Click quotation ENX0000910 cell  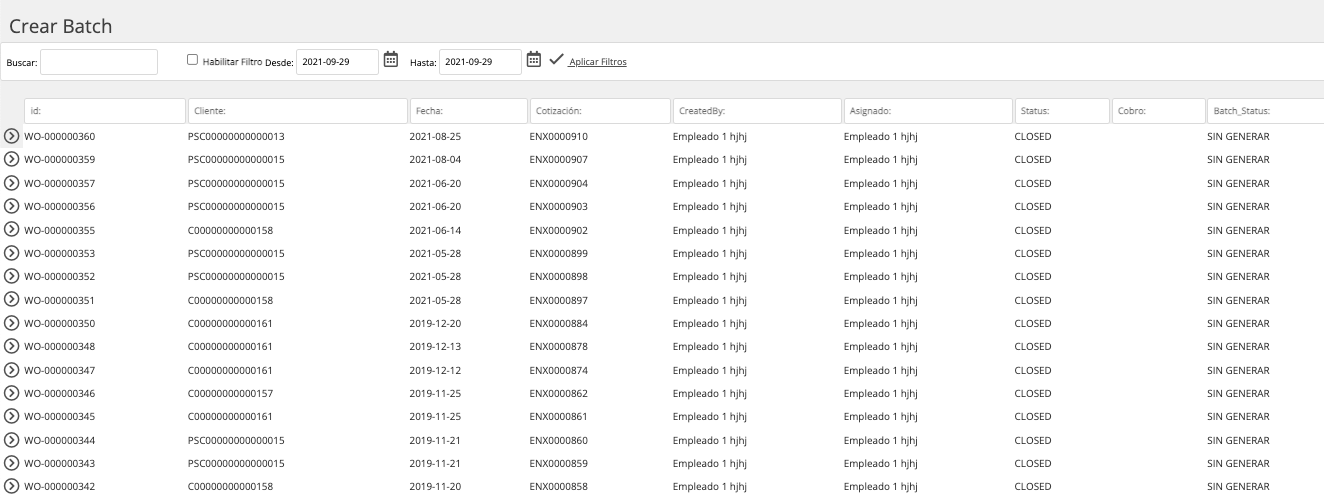(x=559, y=136)
